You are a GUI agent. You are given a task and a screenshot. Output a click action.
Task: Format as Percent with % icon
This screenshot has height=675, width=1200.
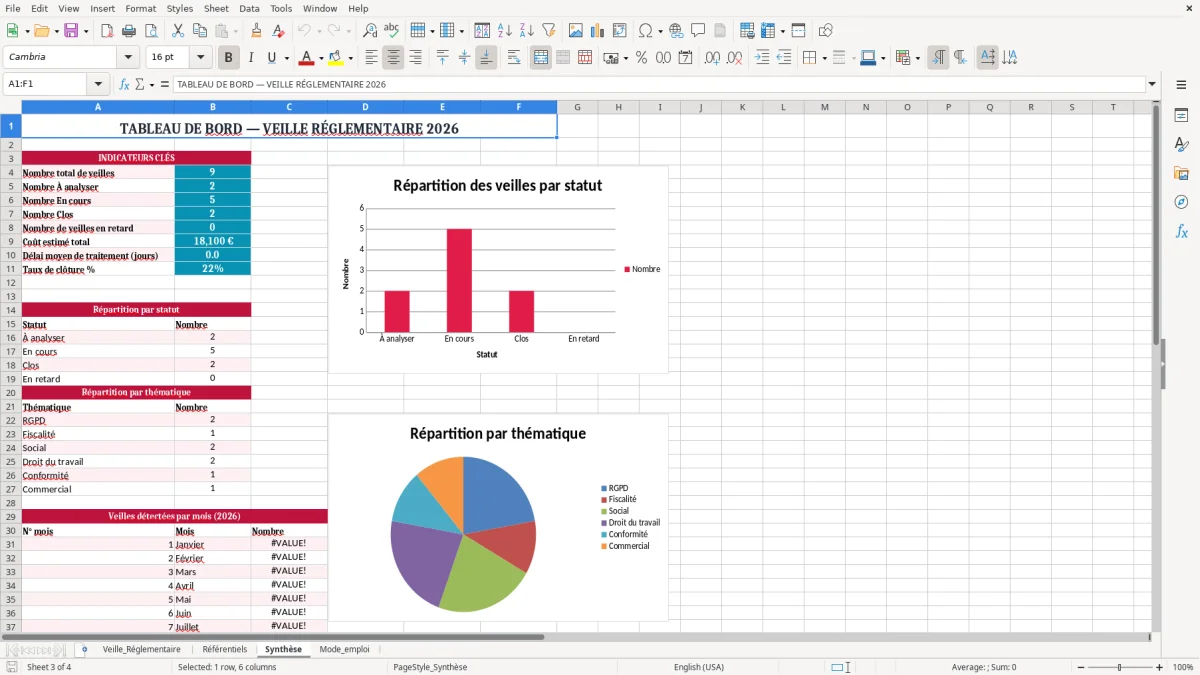[641, 57]
